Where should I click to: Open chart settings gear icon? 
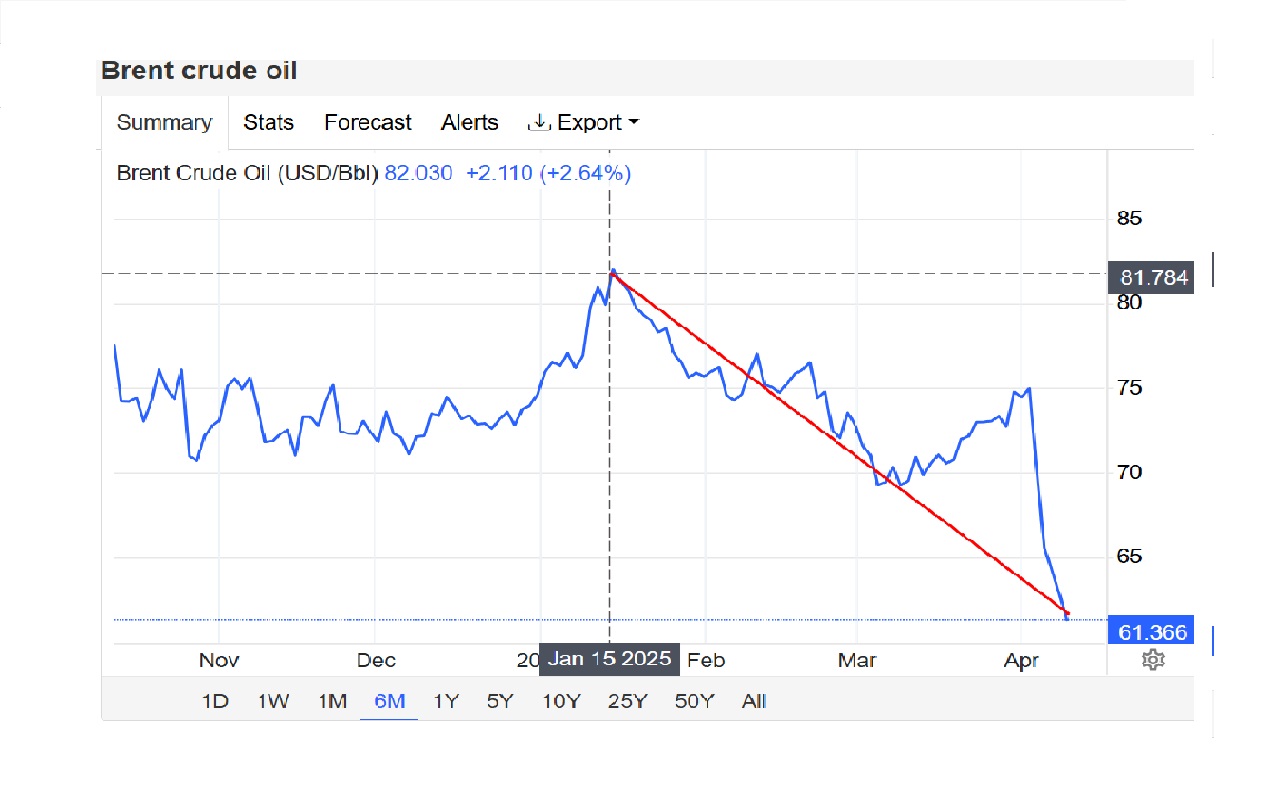coord(1153,660)
